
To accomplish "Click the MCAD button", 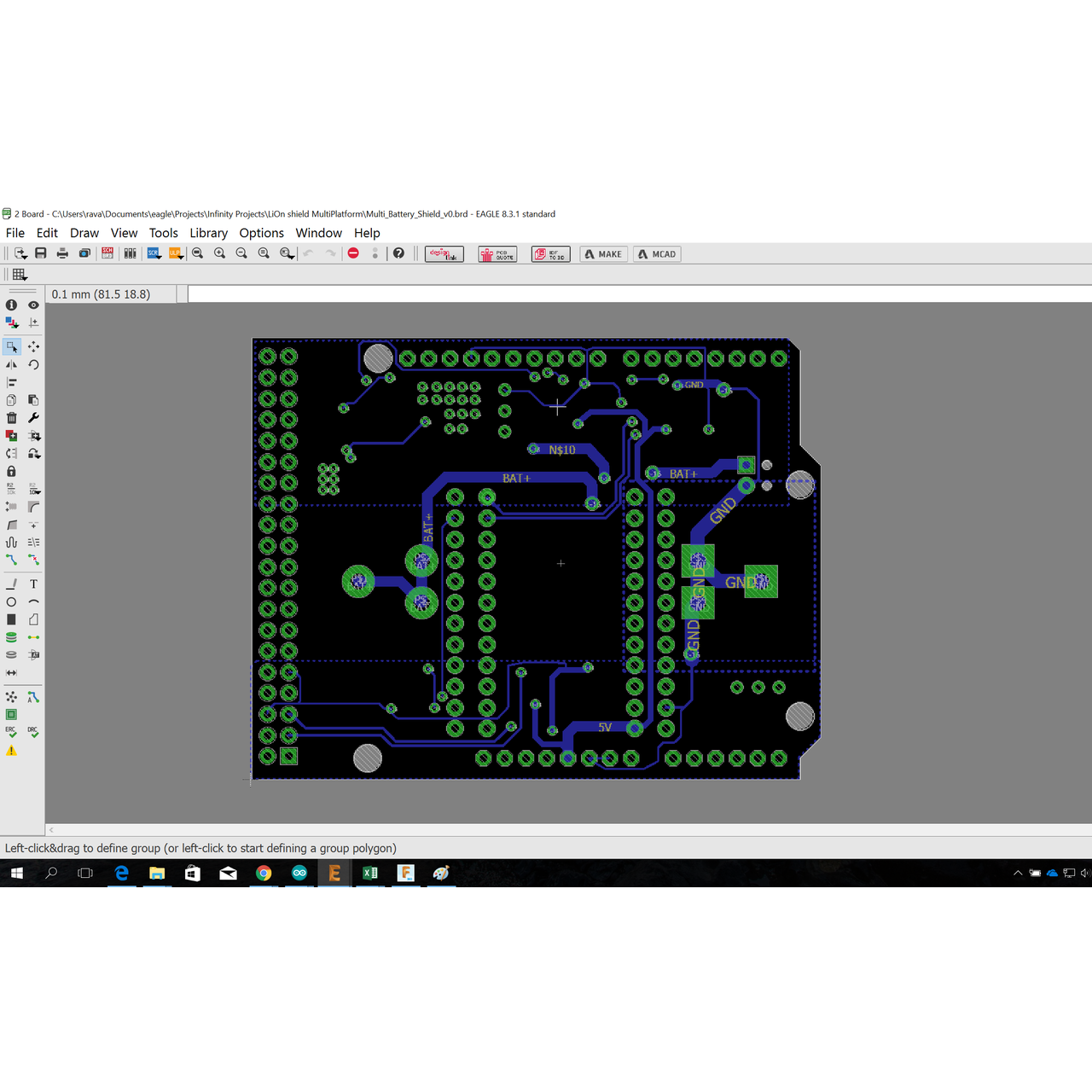I will (x=657, y=254).
